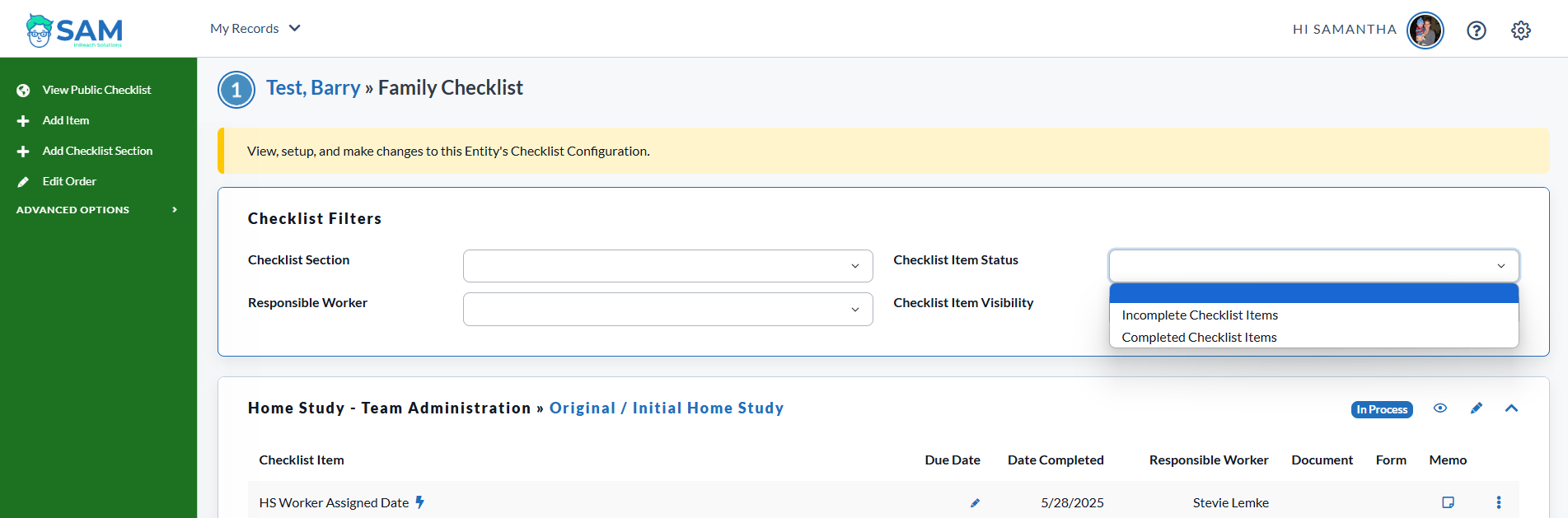
Task: Click the Test, Barry link
Action: pos(313,88)
